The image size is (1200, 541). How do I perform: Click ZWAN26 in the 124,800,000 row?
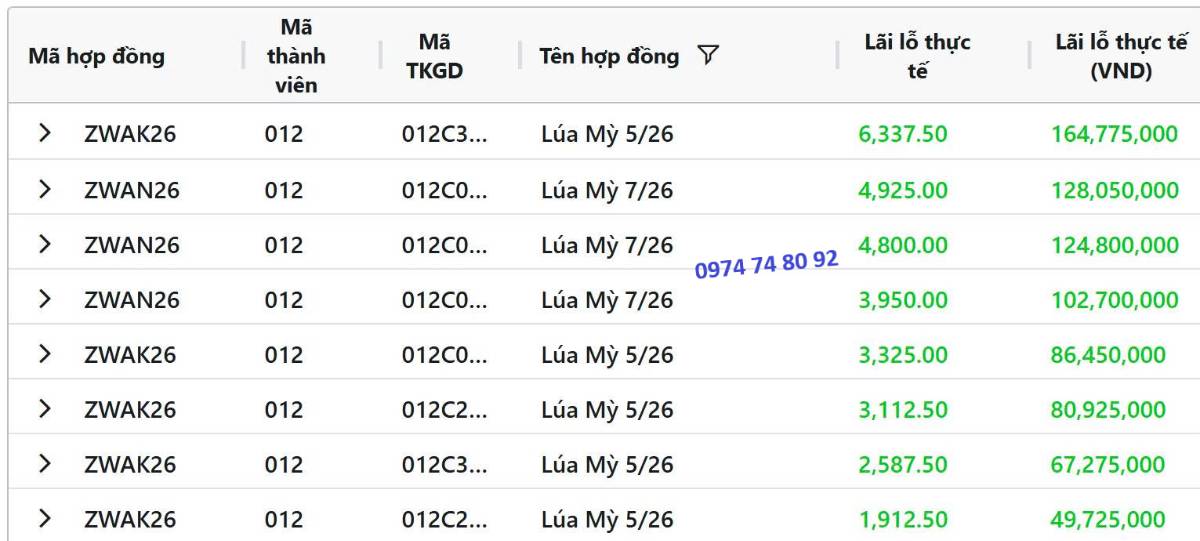(x=132, y=245)
